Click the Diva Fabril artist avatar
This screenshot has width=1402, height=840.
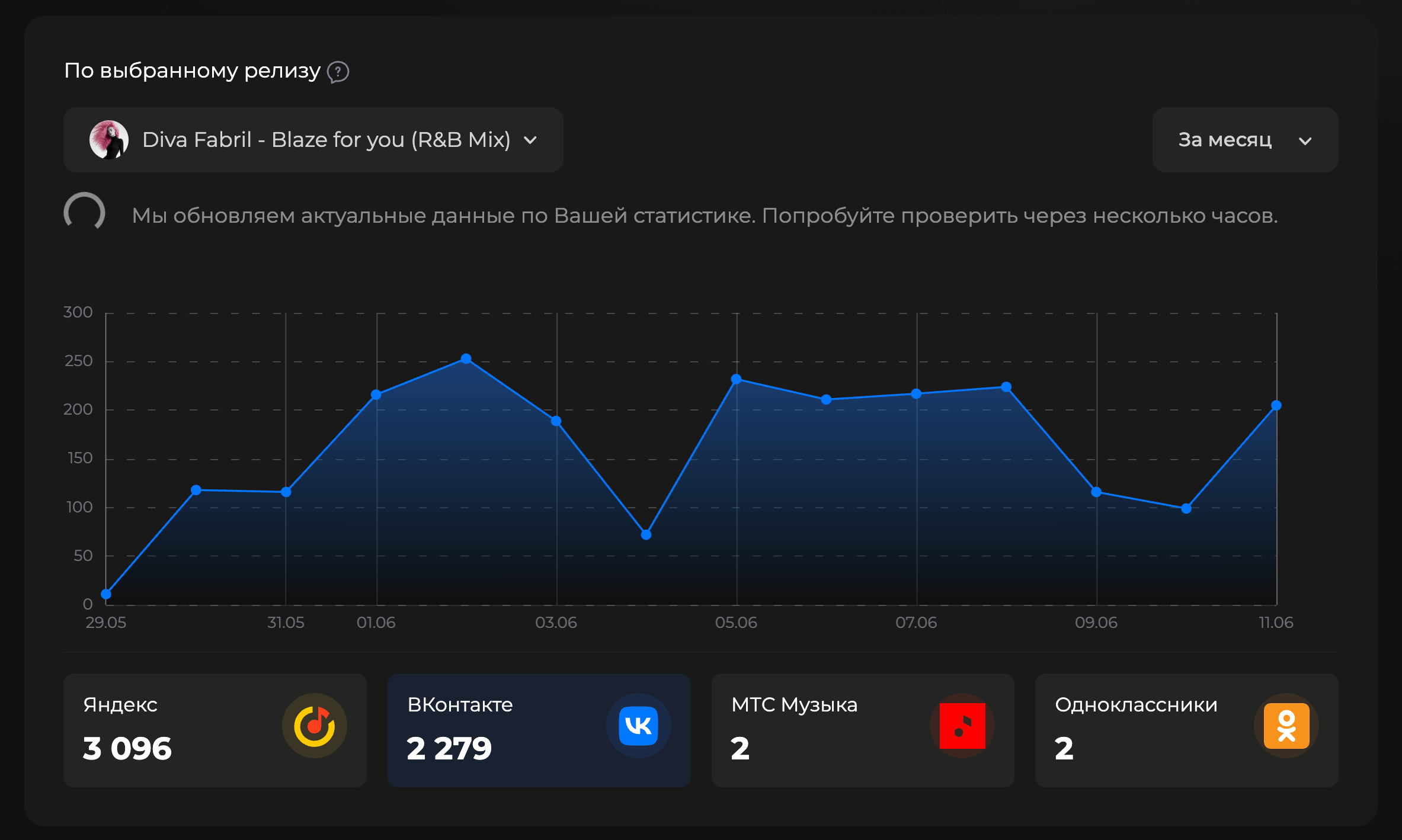tap(109, 140)
